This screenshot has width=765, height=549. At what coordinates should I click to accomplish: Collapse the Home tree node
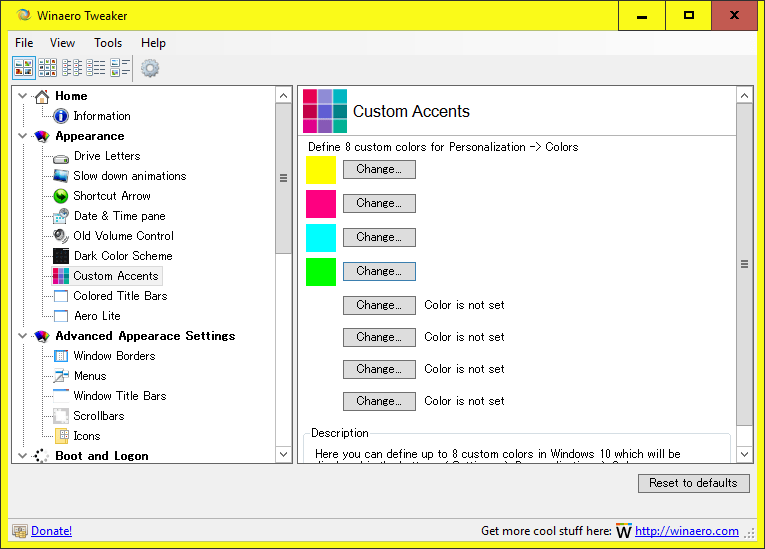(22, 96)
